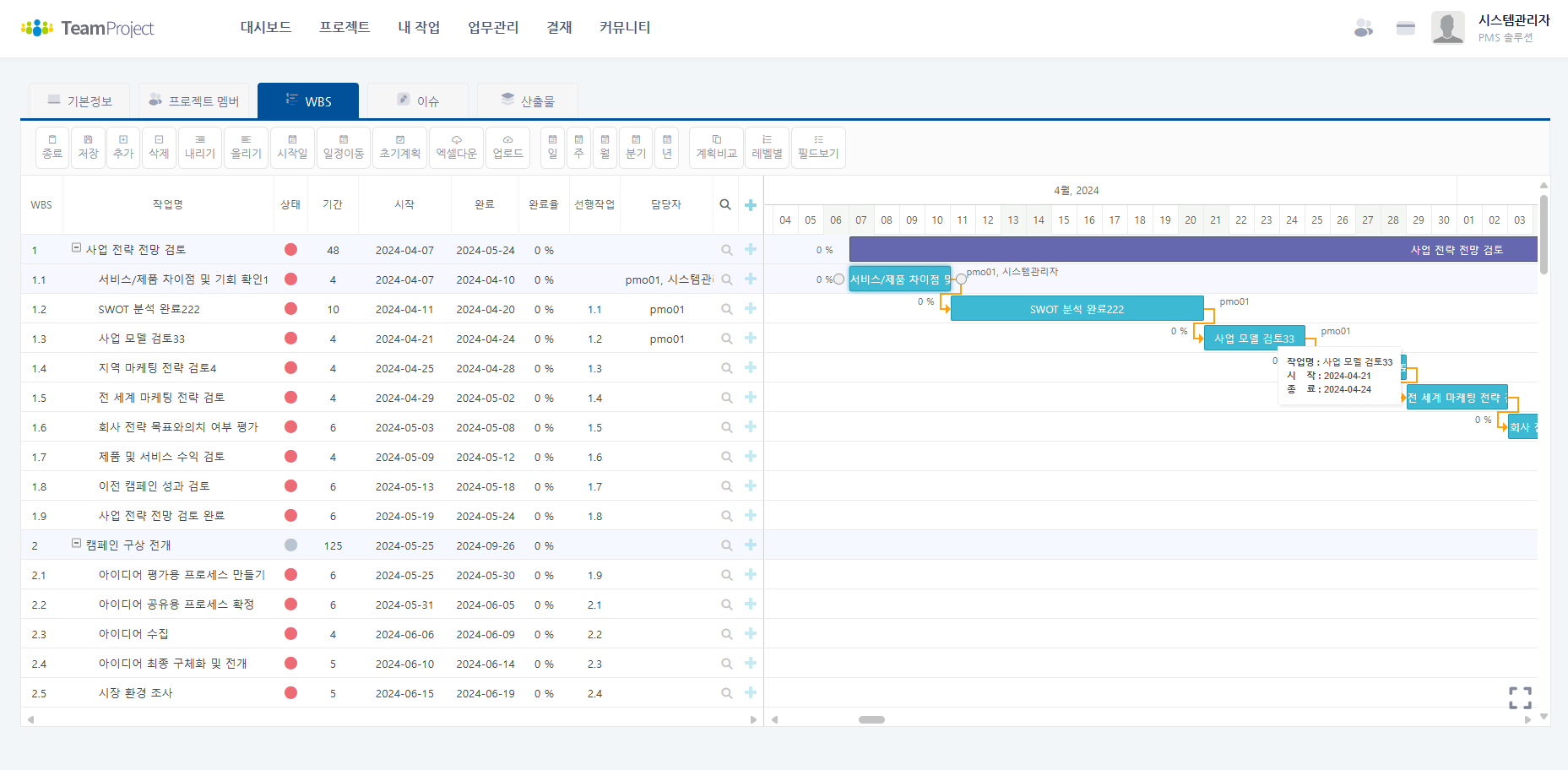Screen dimensions: 1568x770
Task: Download Excel with 엑셀다운 button
Action: tap(456, 147)
